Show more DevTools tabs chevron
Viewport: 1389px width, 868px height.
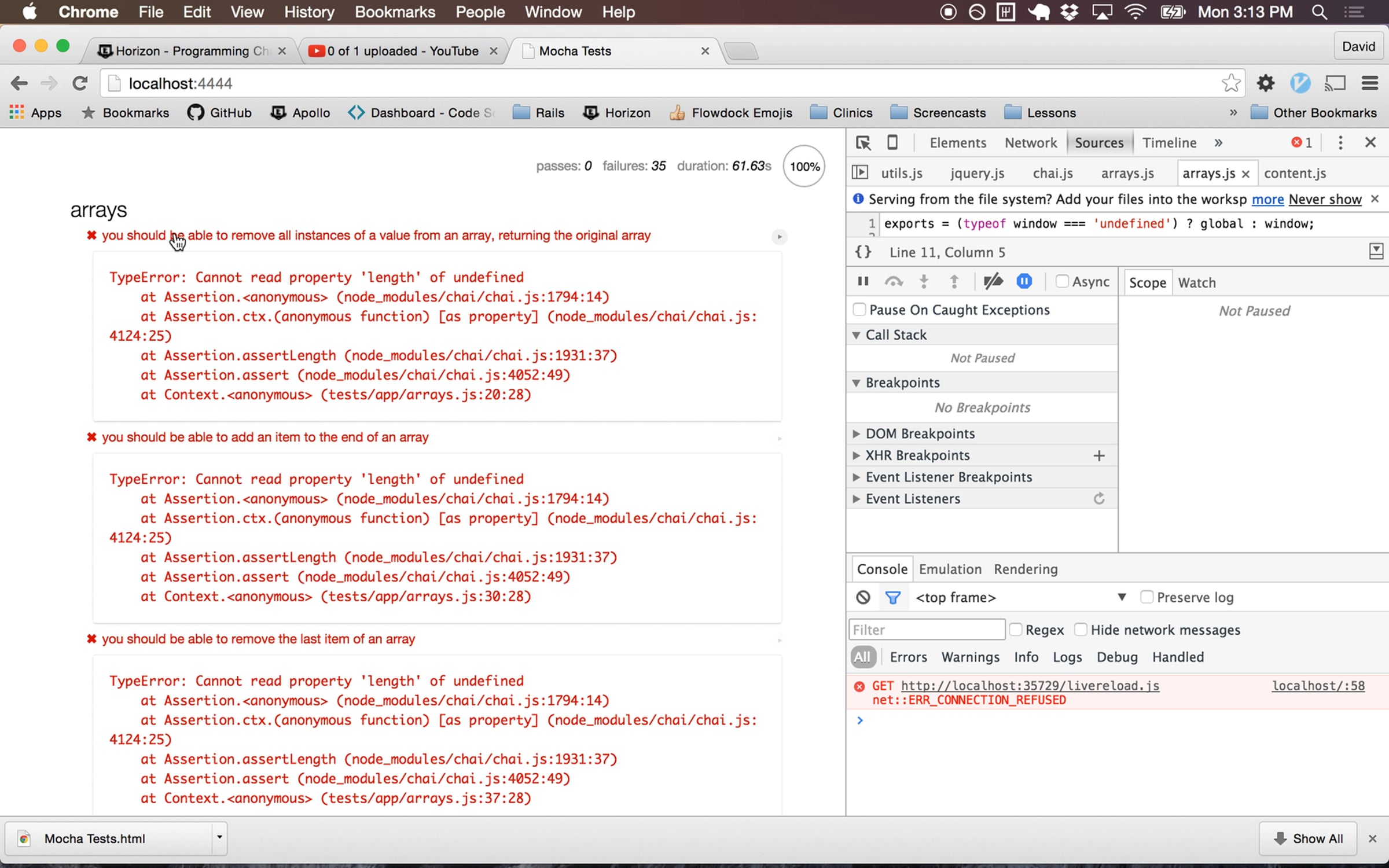(1218, 142)
